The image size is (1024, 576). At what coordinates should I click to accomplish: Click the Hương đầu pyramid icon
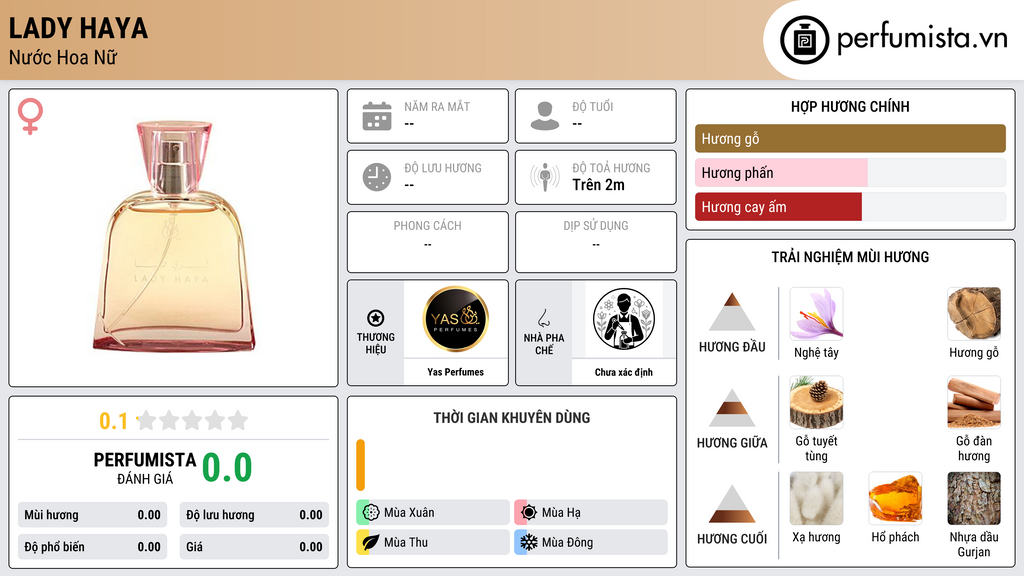coord(732,312)
